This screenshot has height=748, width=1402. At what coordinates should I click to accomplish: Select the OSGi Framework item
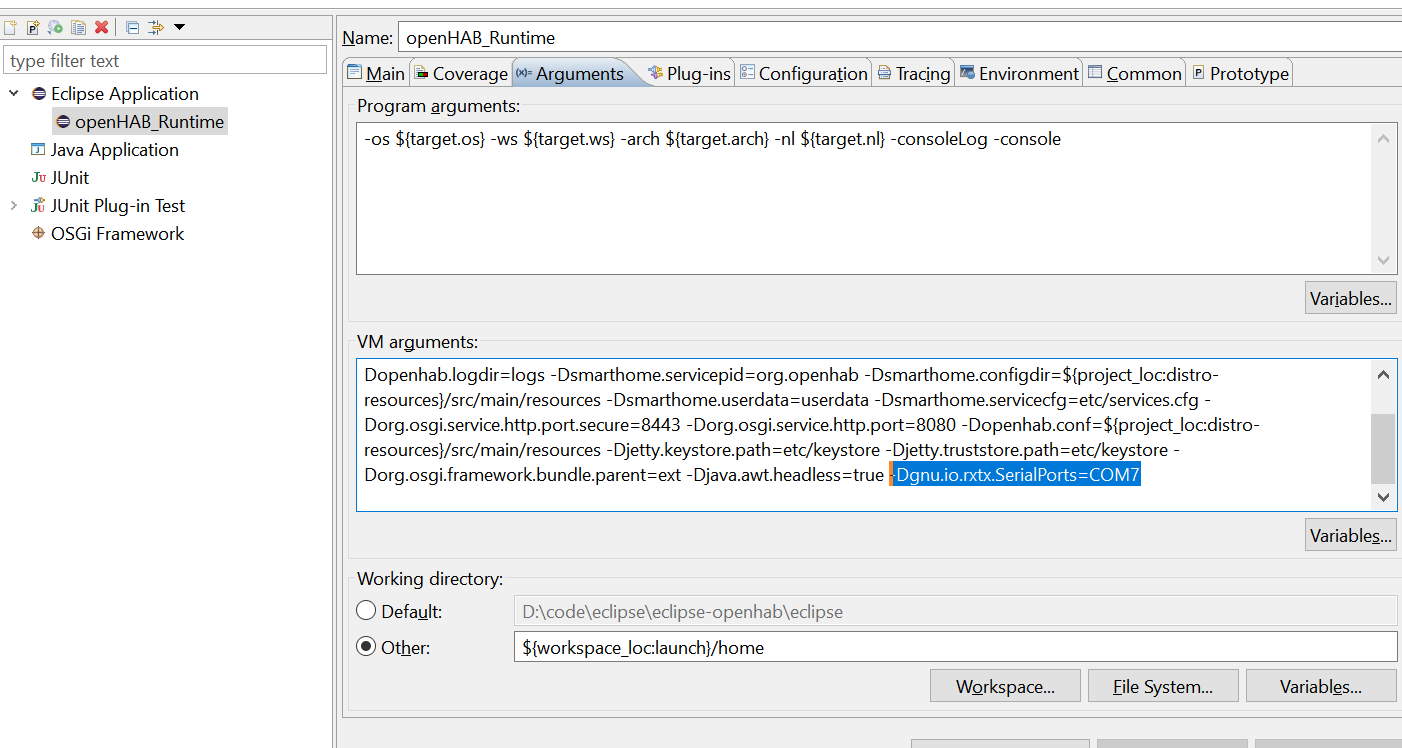pyautogui.click(x=117, y=234)
